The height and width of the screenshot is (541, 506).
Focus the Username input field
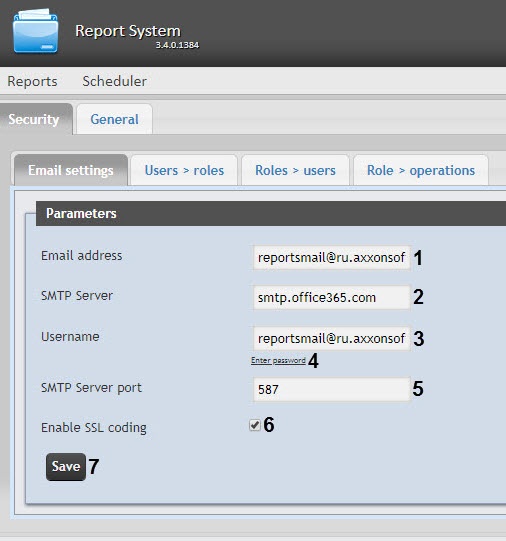click(331, 338)
